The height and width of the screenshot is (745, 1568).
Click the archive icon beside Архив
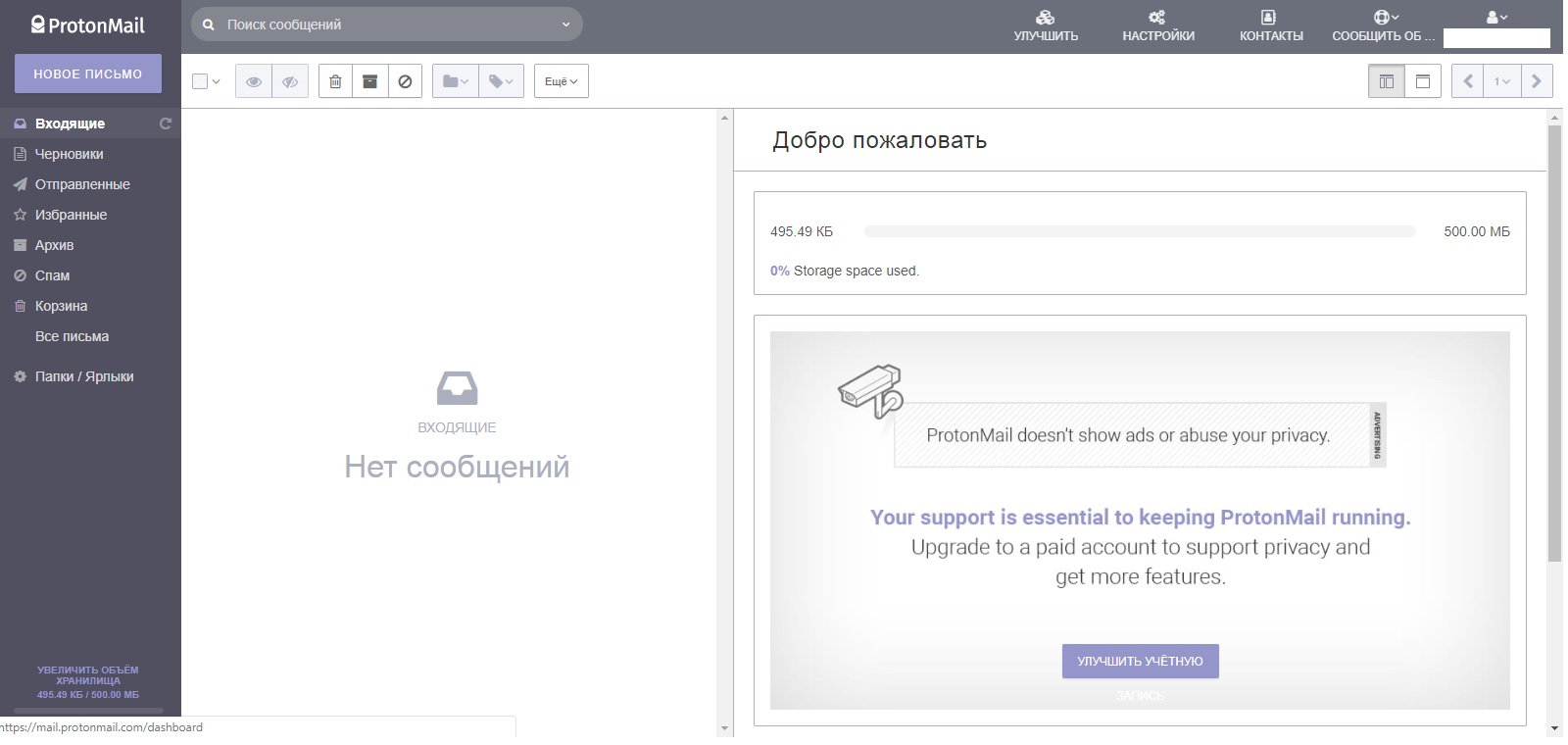pyautogui.click(x=20, y=245)
